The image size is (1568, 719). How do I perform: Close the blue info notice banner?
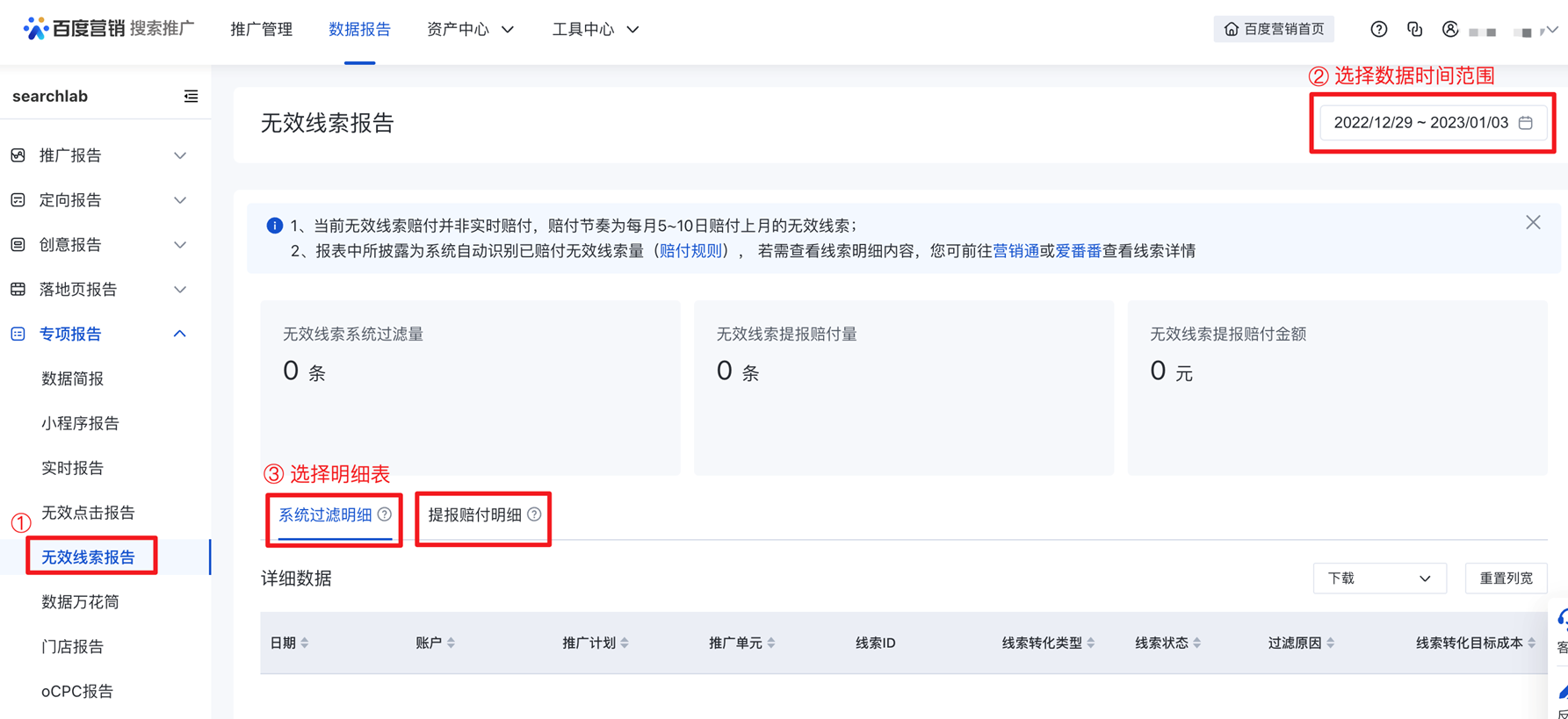1532,223
